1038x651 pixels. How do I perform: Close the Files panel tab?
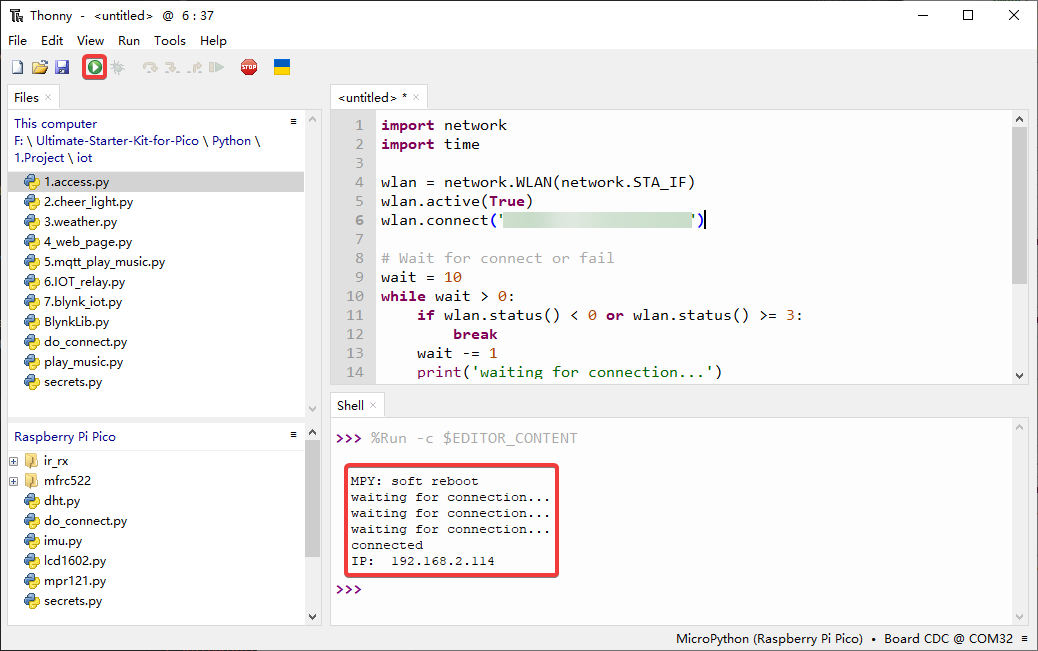click(x=48, y=97)
